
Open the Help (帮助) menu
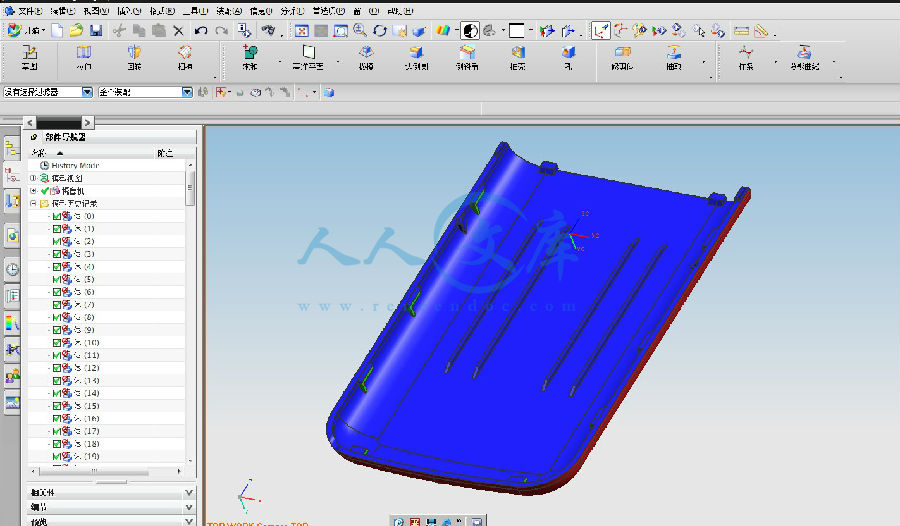click(x=400, y=11)
